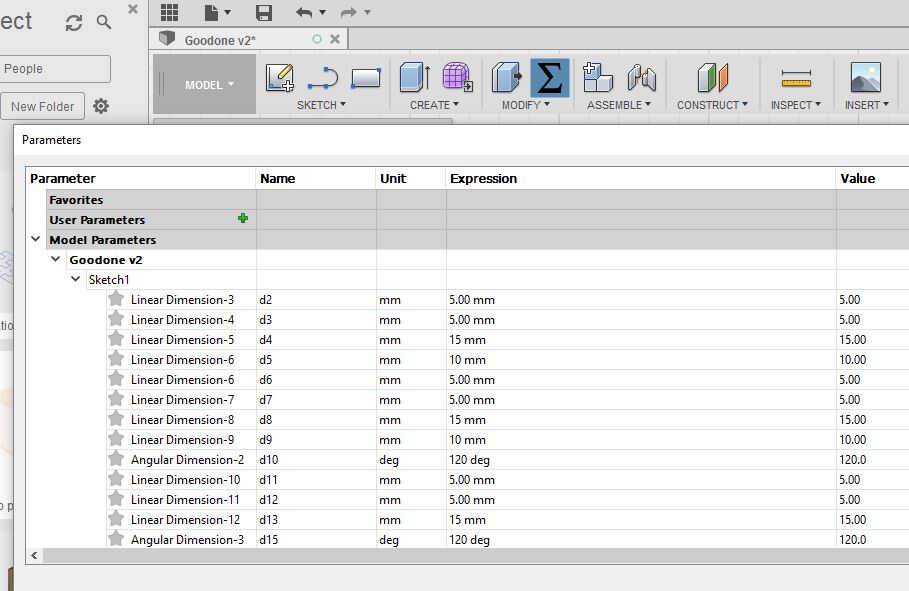Favorite the d3 parameter star
The width and height of the screenshot is (909, 591).
pyautogui.click(x=116, y=319)
